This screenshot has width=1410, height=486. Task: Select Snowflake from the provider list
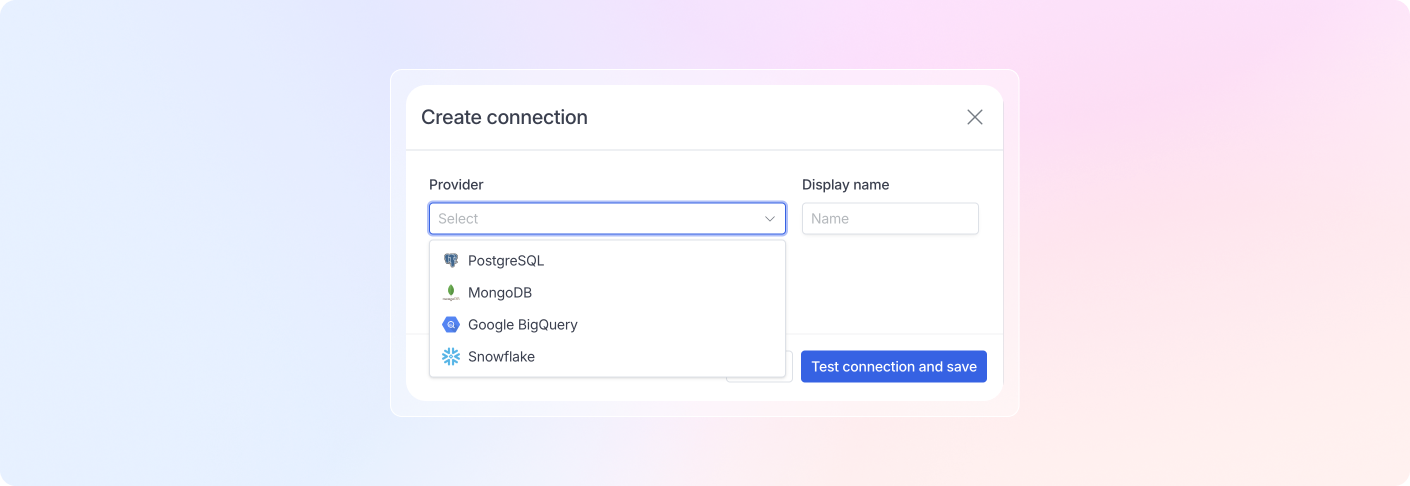click(607, 357)
